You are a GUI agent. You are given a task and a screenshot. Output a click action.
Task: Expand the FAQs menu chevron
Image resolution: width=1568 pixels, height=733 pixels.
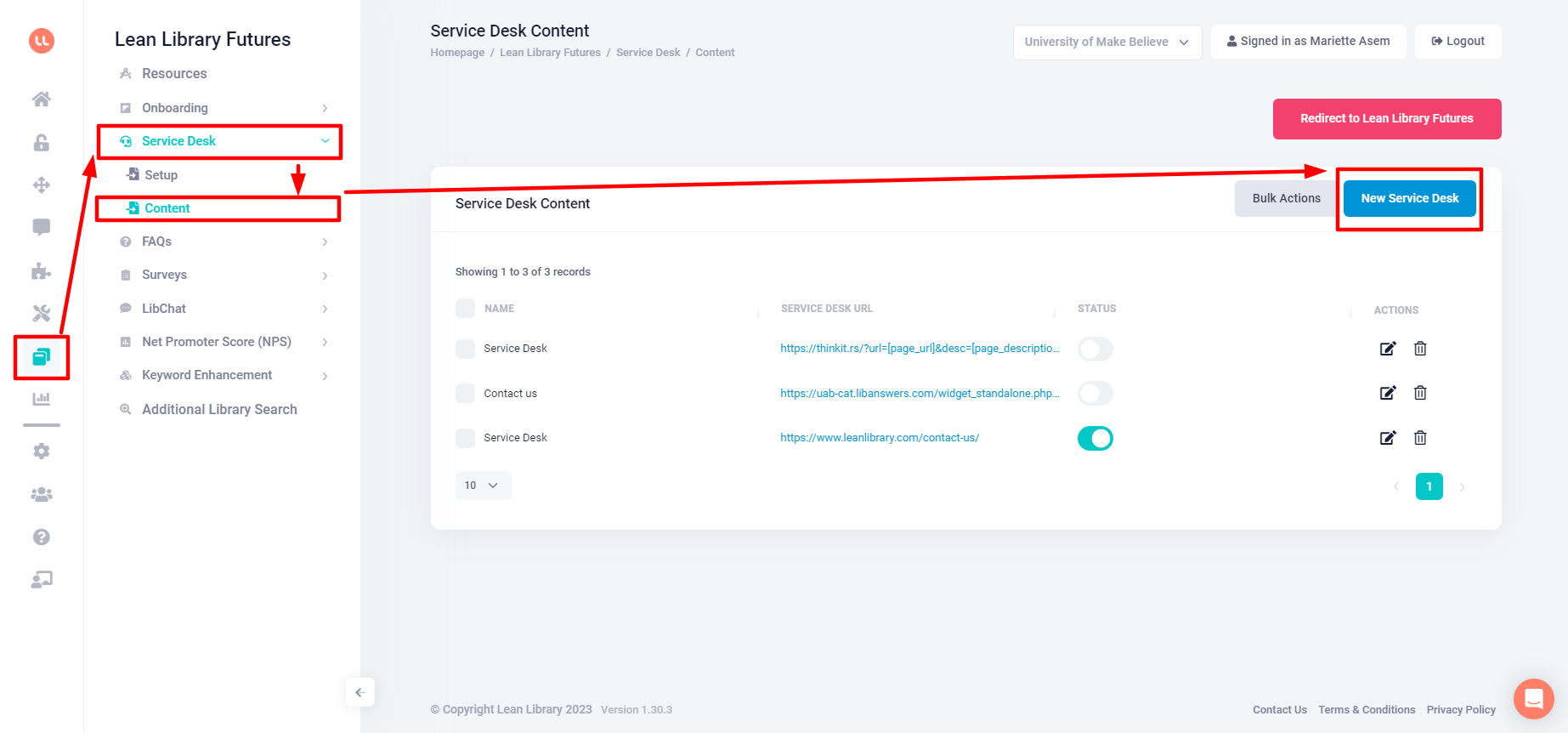(325, 242)
